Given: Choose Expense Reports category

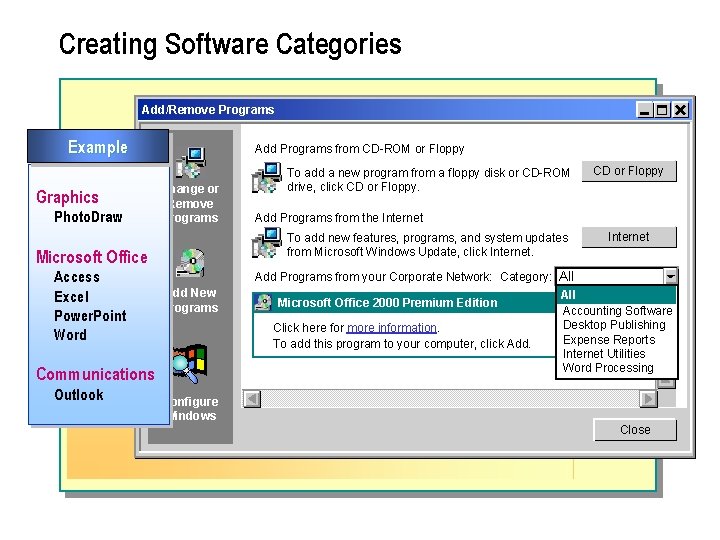Looking at the screenshot, I should [609, 340].
